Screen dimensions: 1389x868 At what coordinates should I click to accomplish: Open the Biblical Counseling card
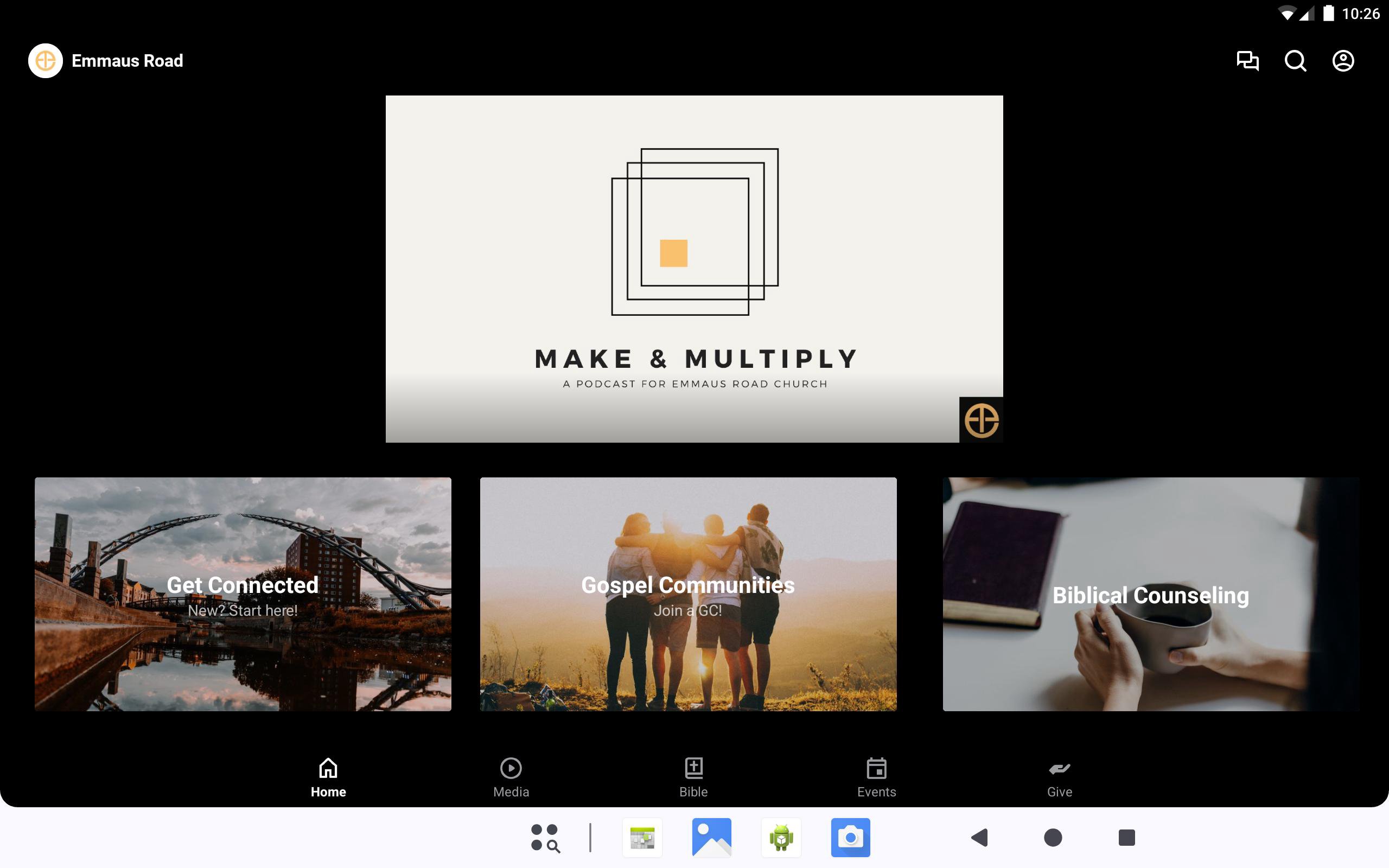[1151, 594]
